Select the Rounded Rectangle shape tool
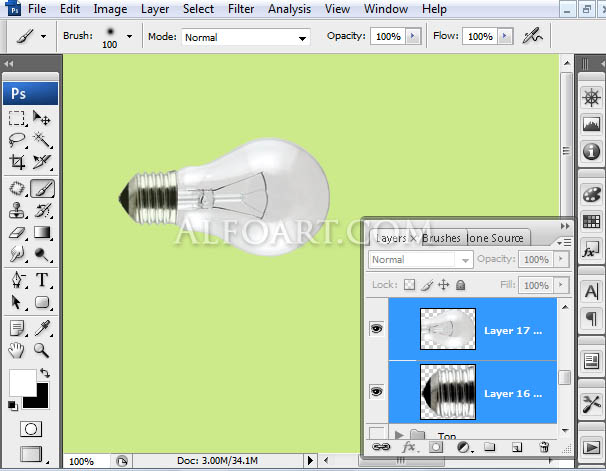The width and height of the screenshot is (606, 471). point(42,302)
